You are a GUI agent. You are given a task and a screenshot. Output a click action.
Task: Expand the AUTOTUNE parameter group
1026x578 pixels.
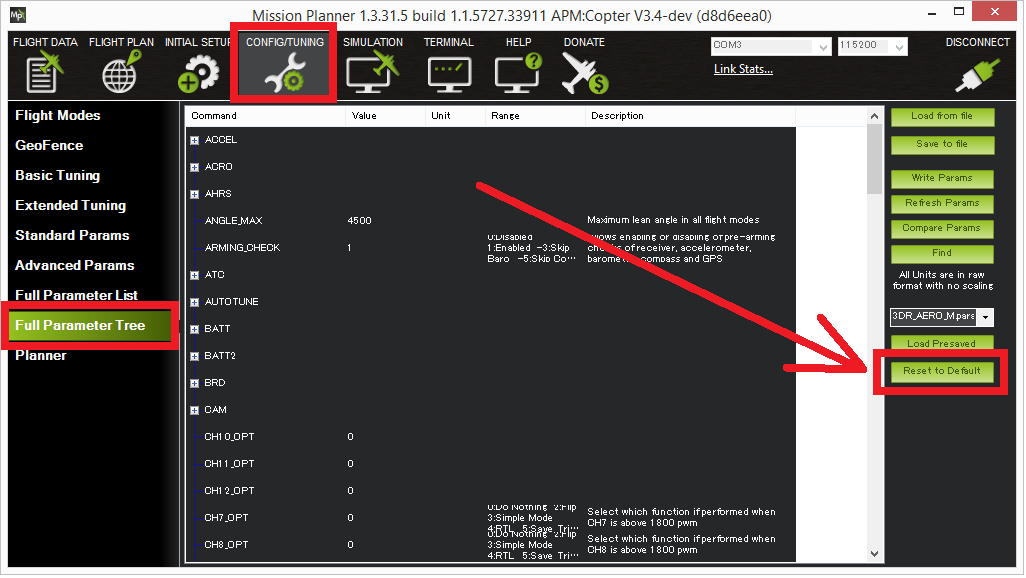[x=194, y=303]
